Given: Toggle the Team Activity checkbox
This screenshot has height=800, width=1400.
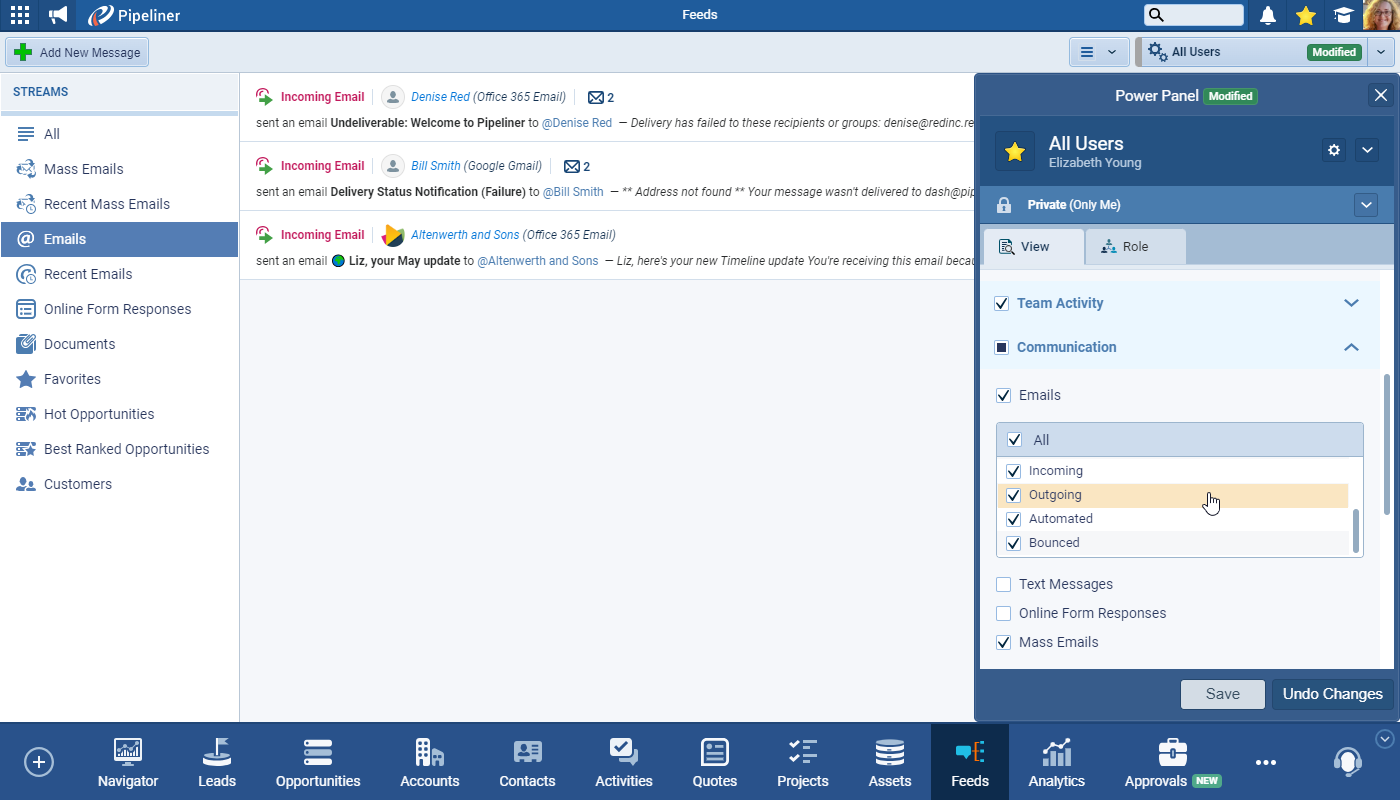Looking at the screenshot, I should pos(1002,303).
